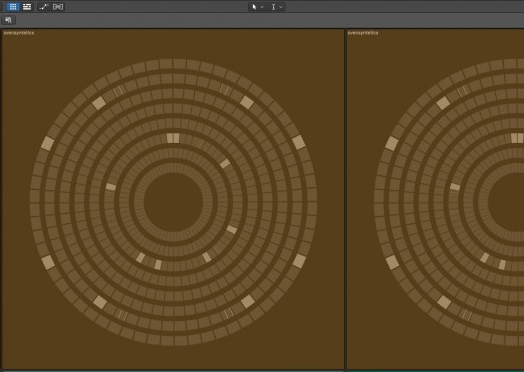Switch to the list view button
This screenshot has width=524, height=372.
27,7
